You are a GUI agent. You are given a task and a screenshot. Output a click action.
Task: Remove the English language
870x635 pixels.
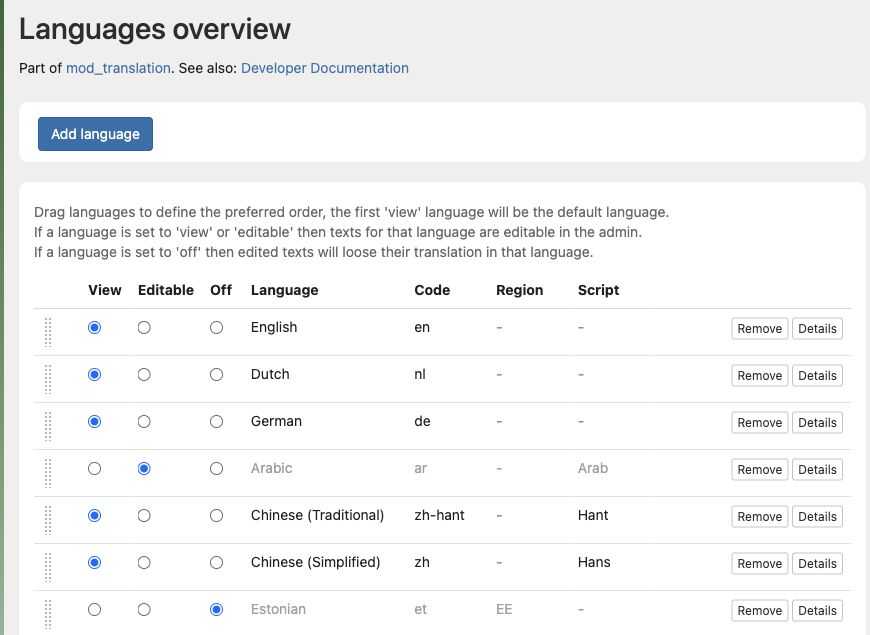[760, 329]
